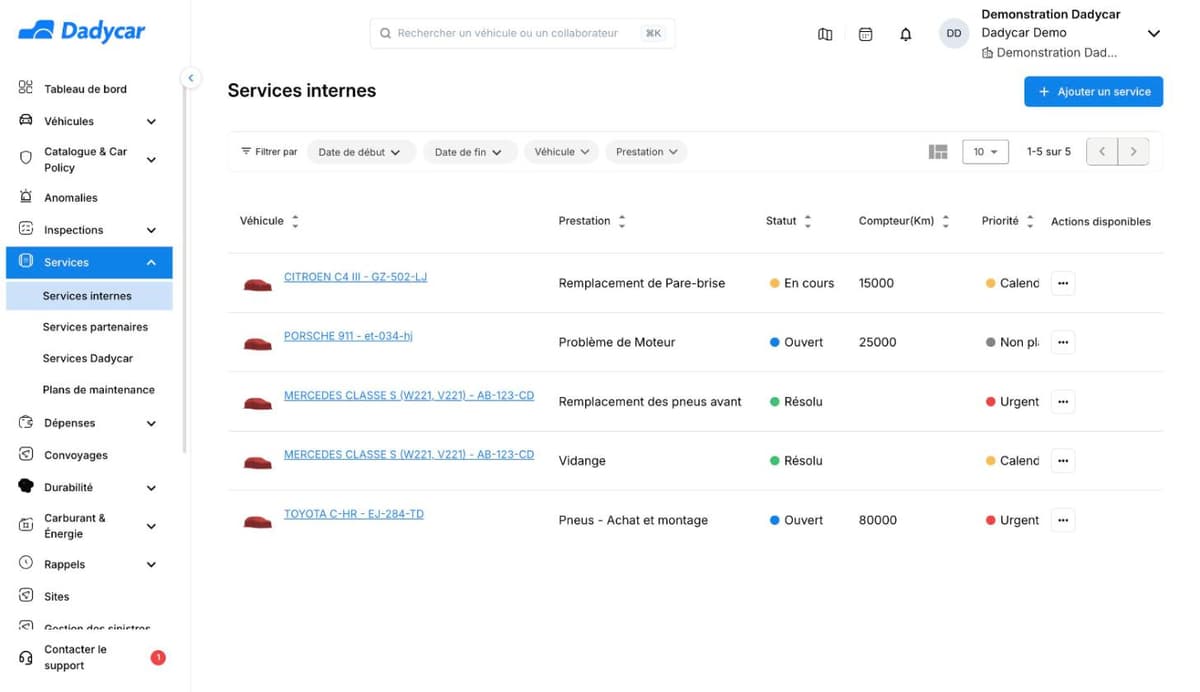
Task: Select Services internes submenu item
Action: point(89,296)
